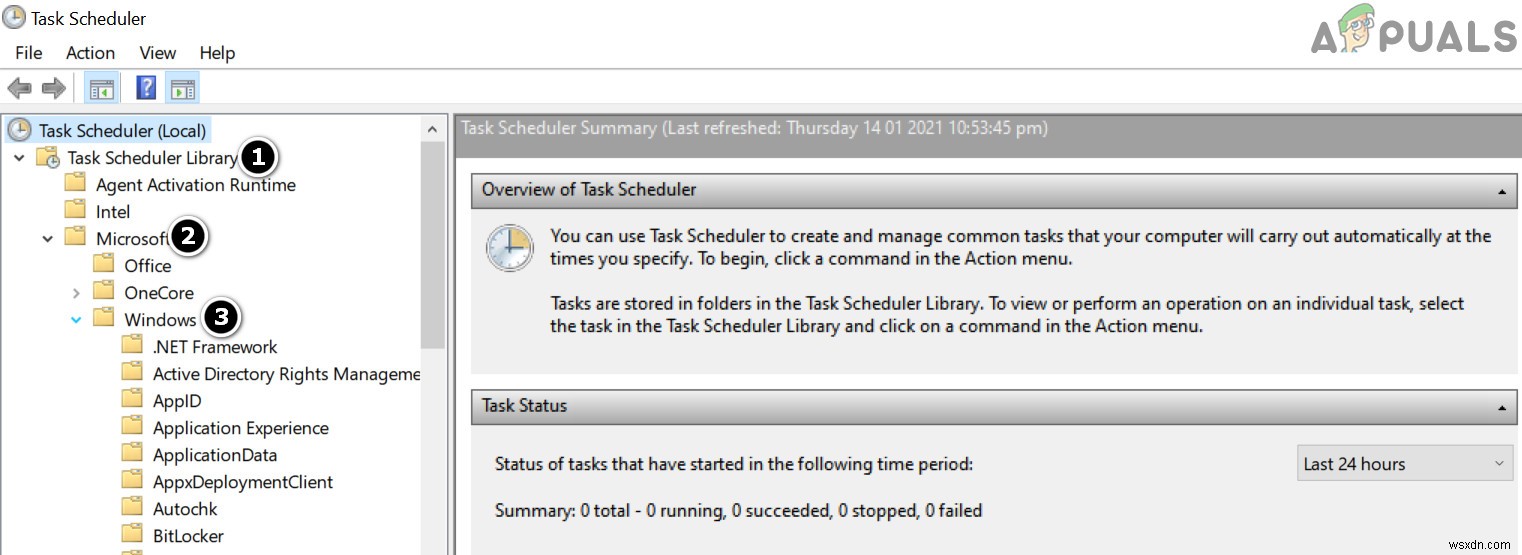Viewport: 1522px width, 555px height.
Task: Toggle the Show/Hide Console Tree icon
Action: [x=100, y=88]
